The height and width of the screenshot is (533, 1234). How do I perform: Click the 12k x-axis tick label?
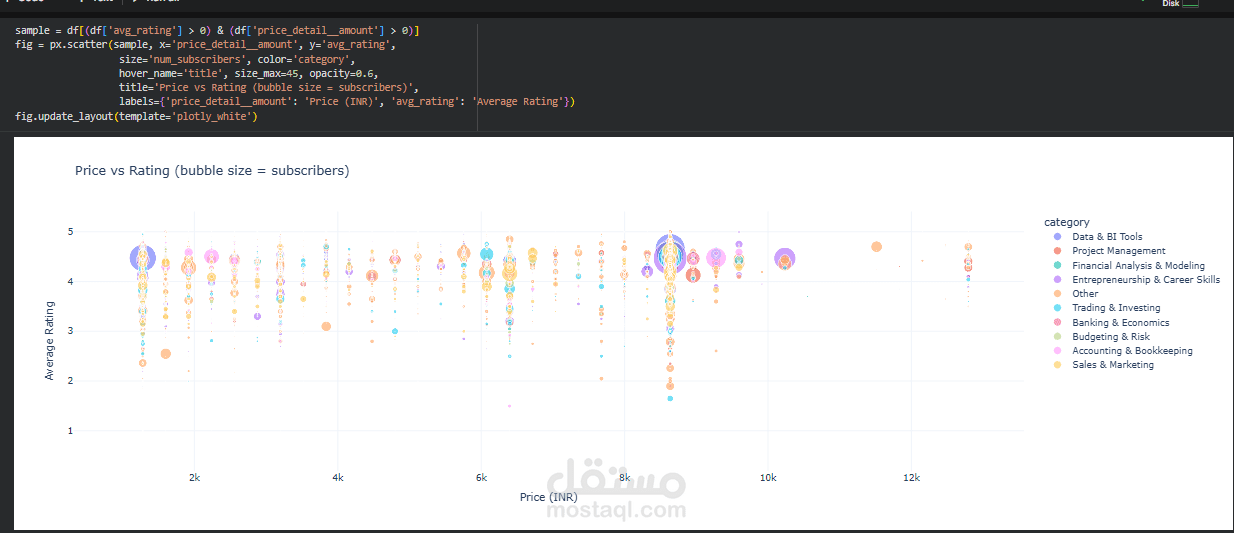click(910, 477)
